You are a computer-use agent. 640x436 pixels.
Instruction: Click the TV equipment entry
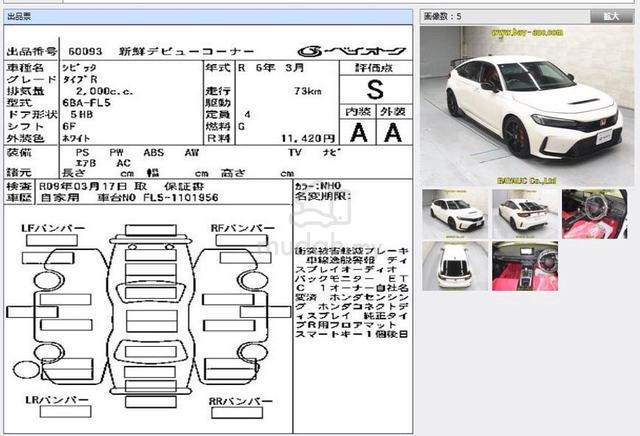point(295,153)
